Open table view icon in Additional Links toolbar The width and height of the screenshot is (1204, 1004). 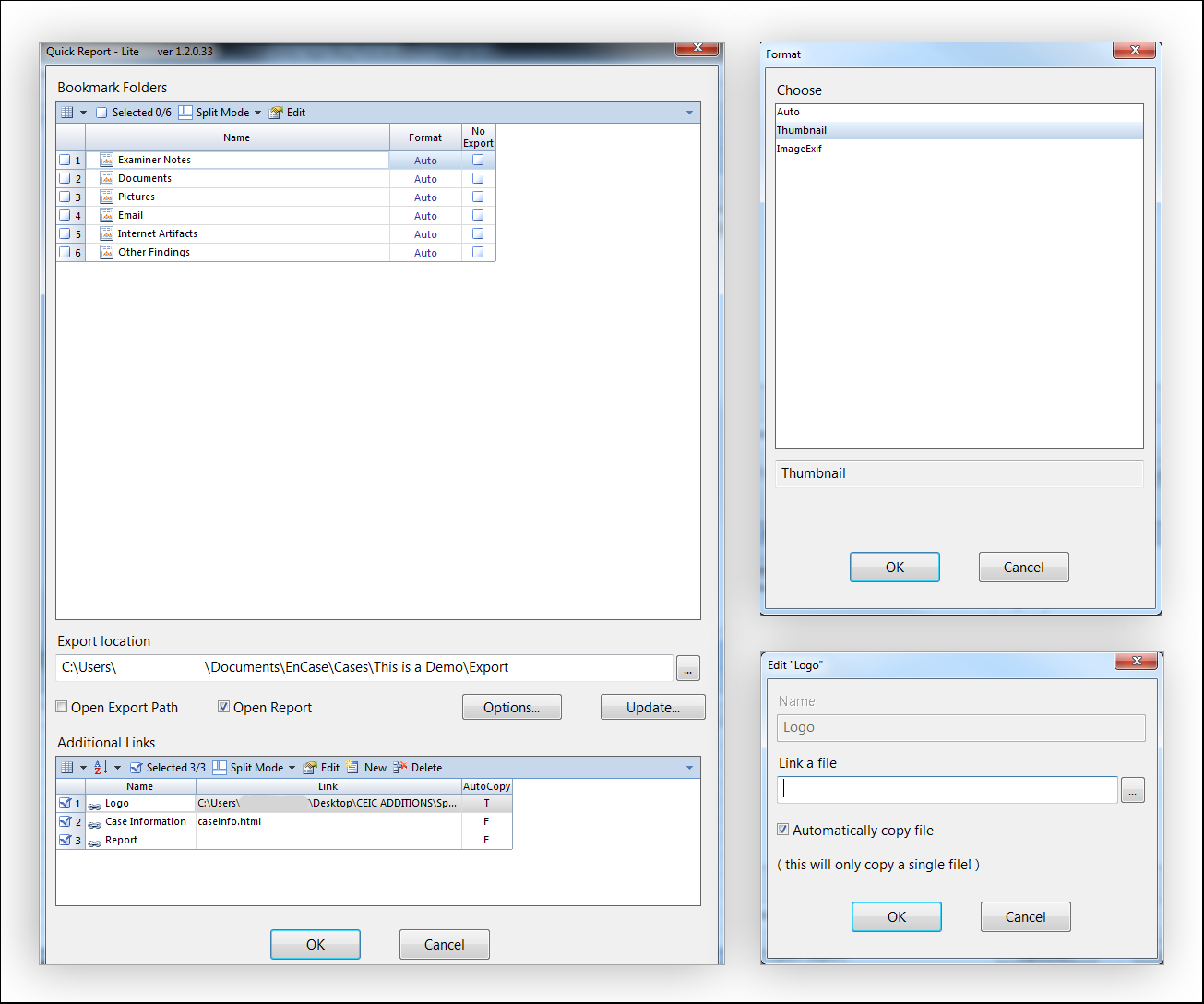coord(66,768)
